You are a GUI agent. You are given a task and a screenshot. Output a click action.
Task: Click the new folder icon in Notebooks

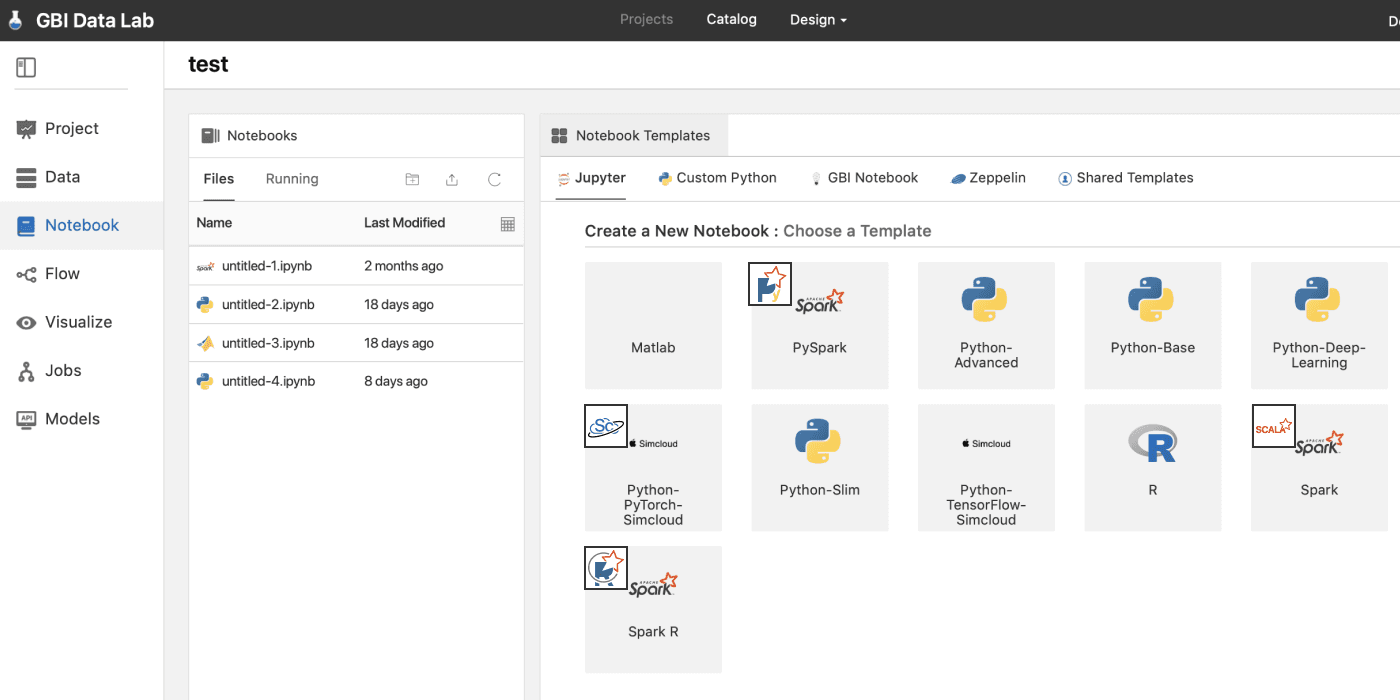point(412,179)
